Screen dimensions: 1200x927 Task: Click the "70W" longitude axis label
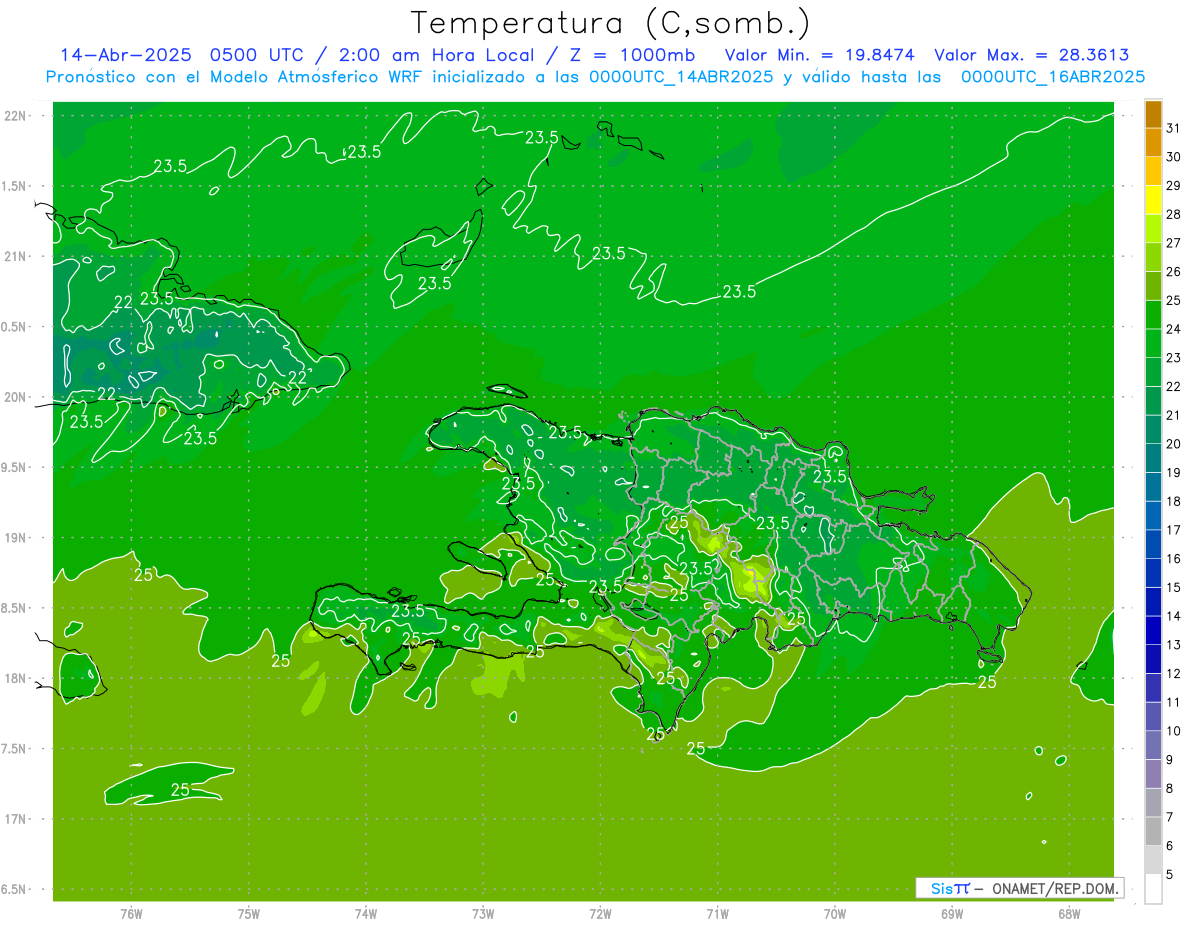835,913
